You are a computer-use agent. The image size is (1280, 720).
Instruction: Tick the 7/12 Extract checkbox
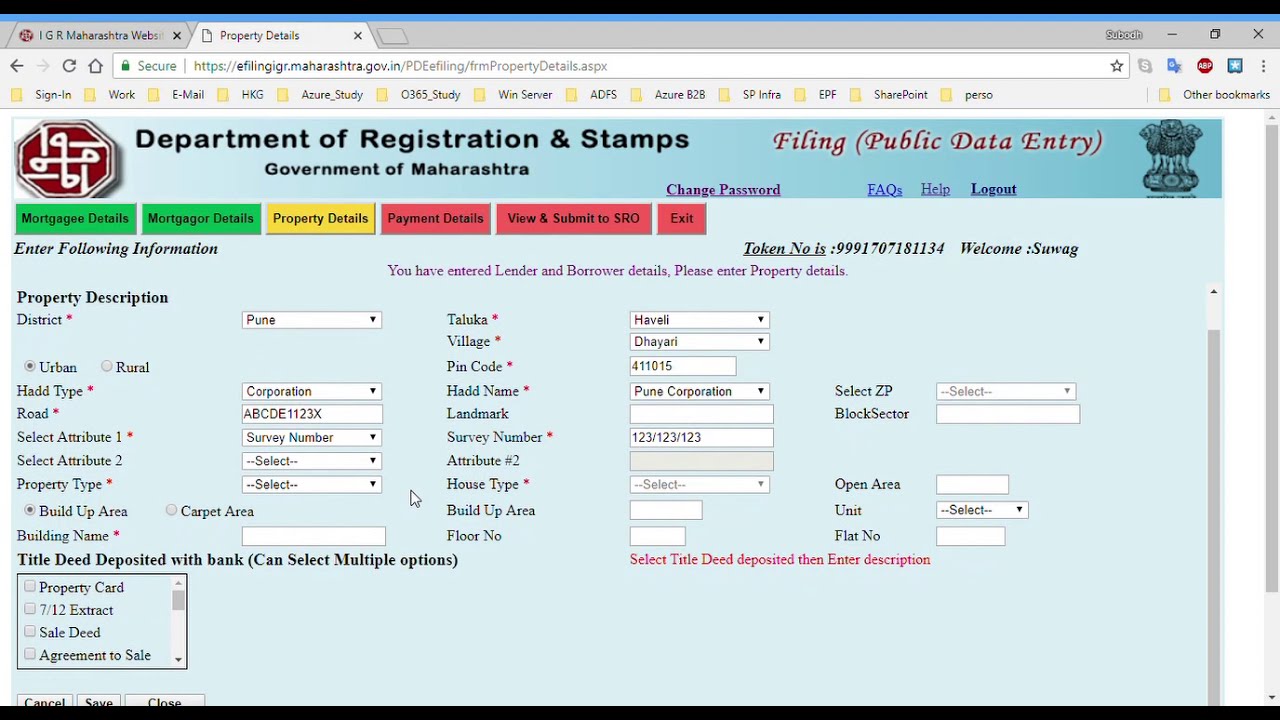click(30, 610)
